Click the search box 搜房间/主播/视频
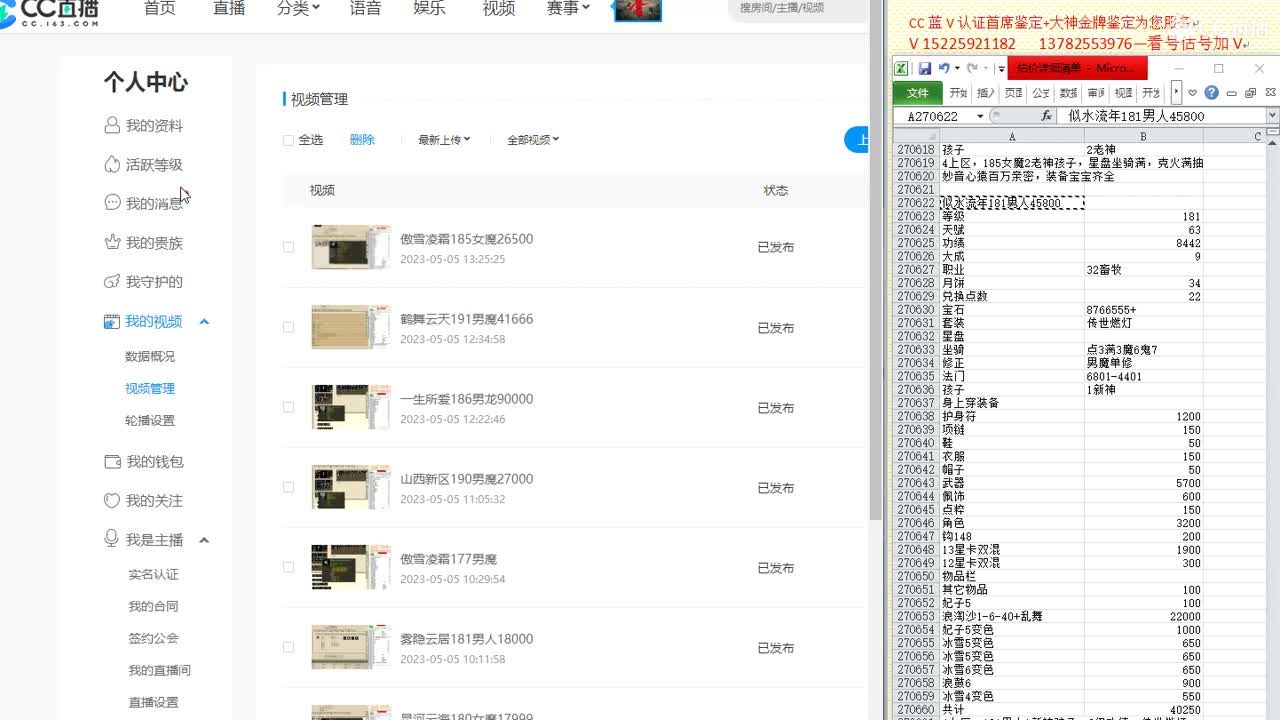The height and width of the screenshot is (720, 1280). tap(800, 8)
